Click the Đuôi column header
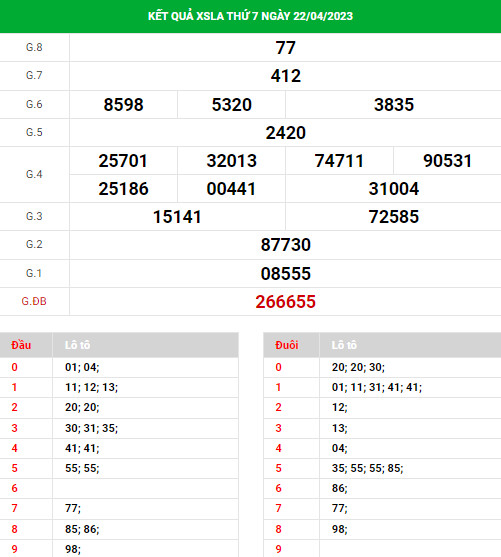 click(287, 345)
